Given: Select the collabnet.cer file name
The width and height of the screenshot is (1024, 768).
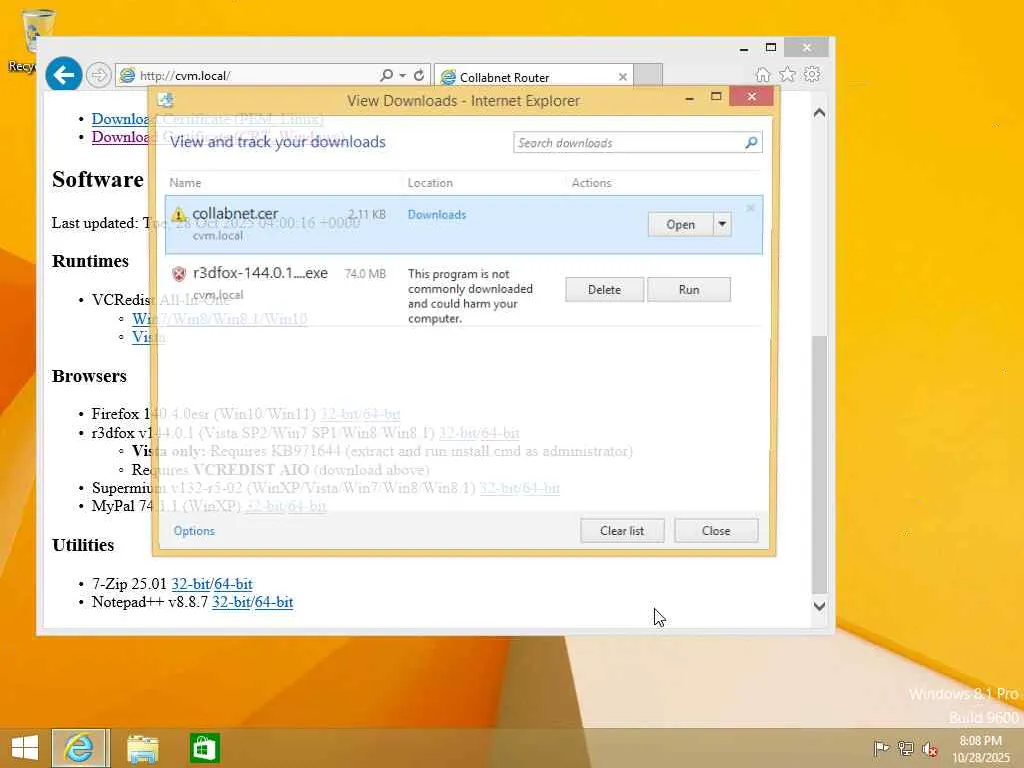Looking at the screenshot, I should [235, 214].
